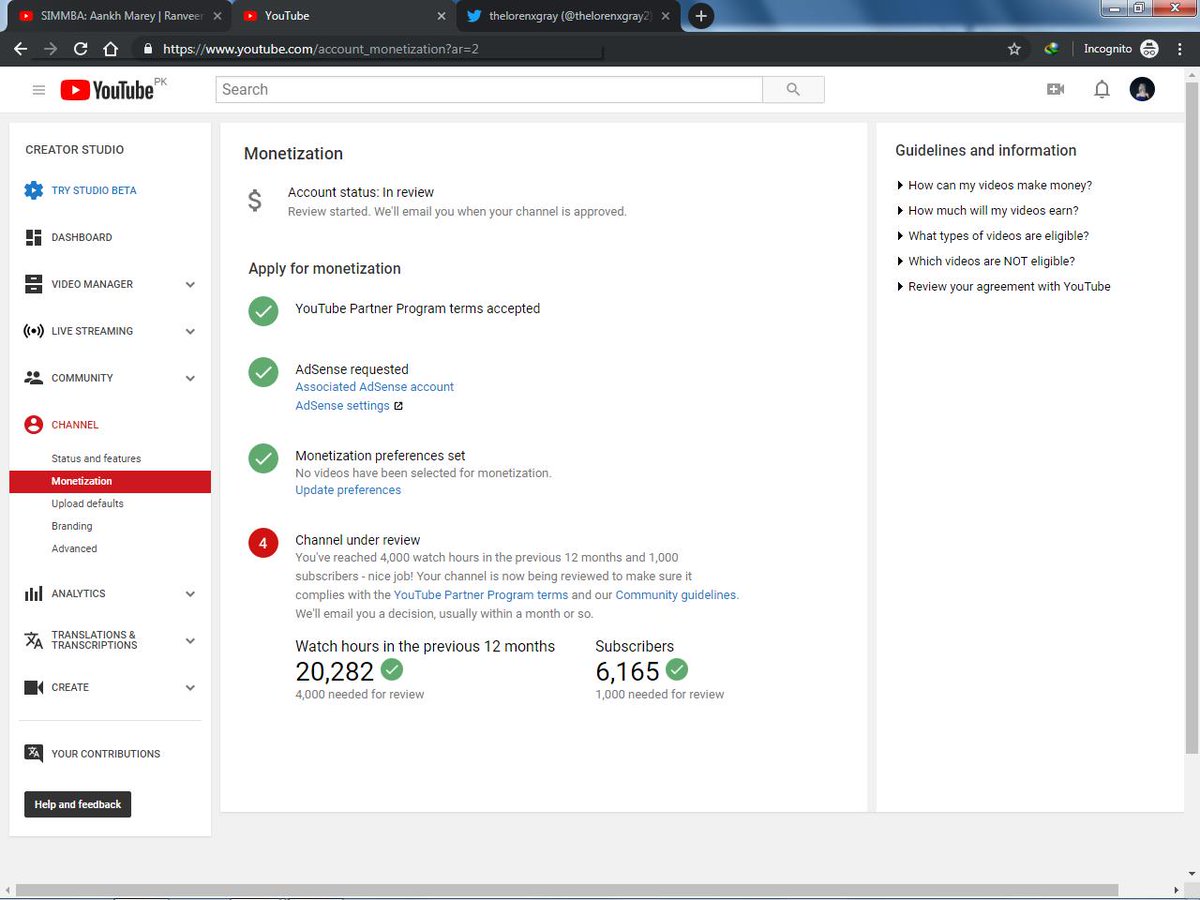
Task: Expand the Analytics section
Action: 190,594
